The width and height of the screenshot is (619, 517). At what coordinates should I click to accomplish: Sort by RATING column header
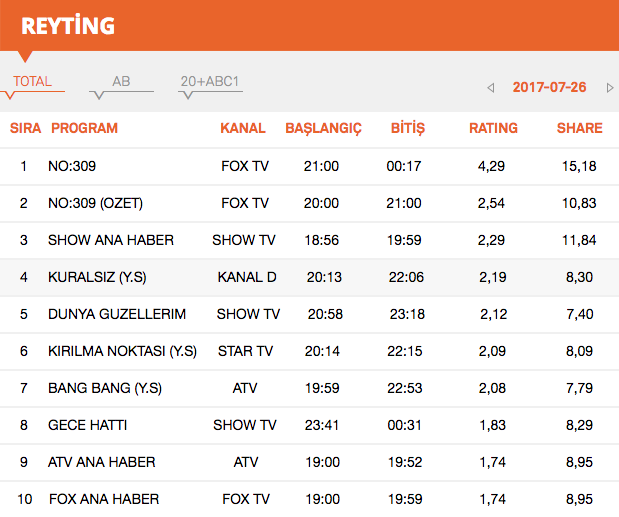(493, 128)
